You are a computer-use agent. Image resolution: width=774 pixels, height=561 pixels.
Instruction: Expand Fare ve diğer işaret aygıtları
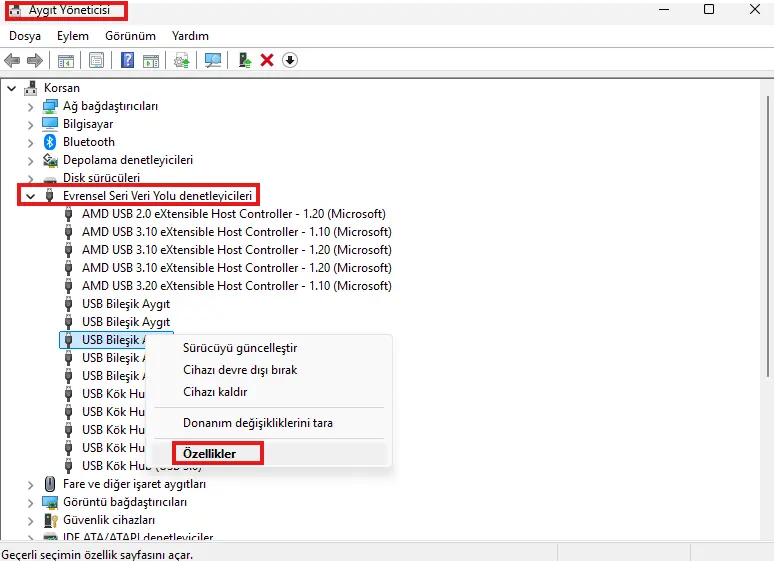(x=31, y=484)
